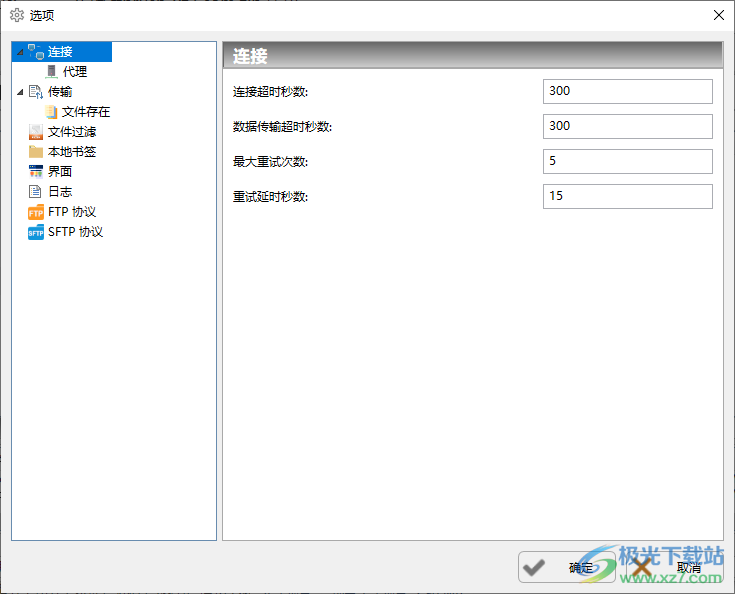
Task: Click the 重试延时秒数 label
Action: (x=270, y=196)
